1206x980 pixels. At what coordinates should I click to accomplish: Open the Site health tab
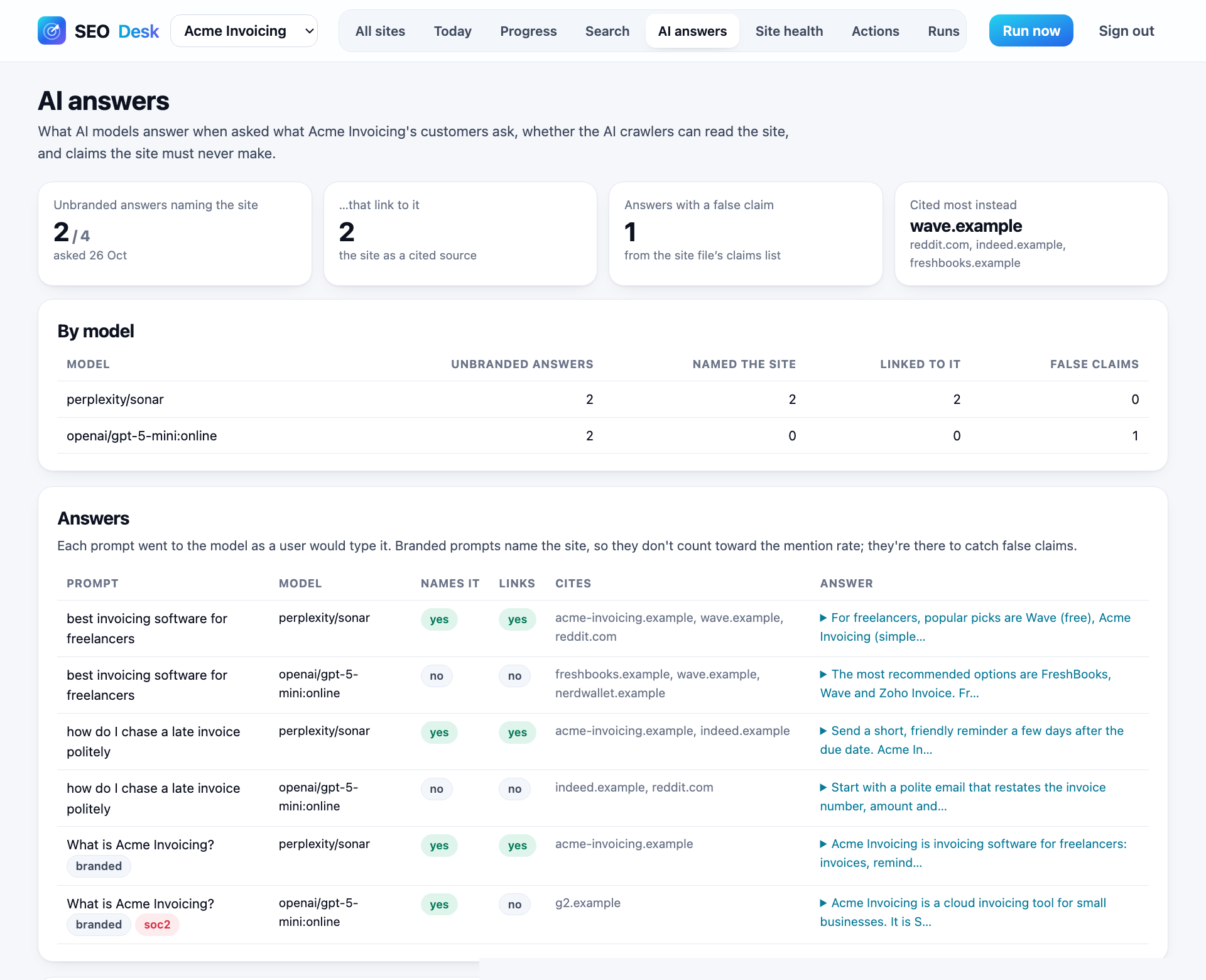click(x=789, y=31)
